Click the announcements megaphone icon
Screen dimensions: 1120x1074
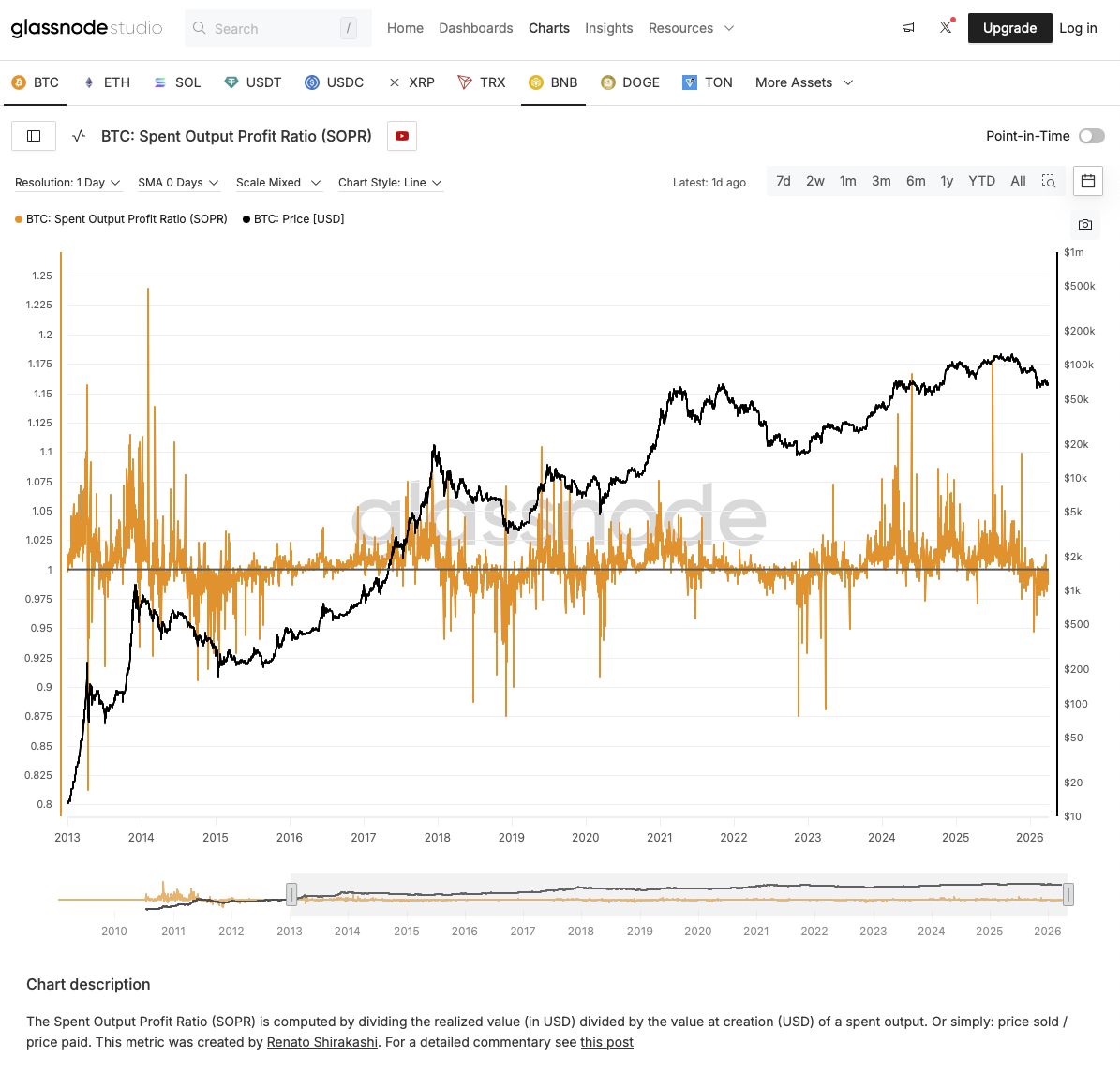(x=908, y=28)
